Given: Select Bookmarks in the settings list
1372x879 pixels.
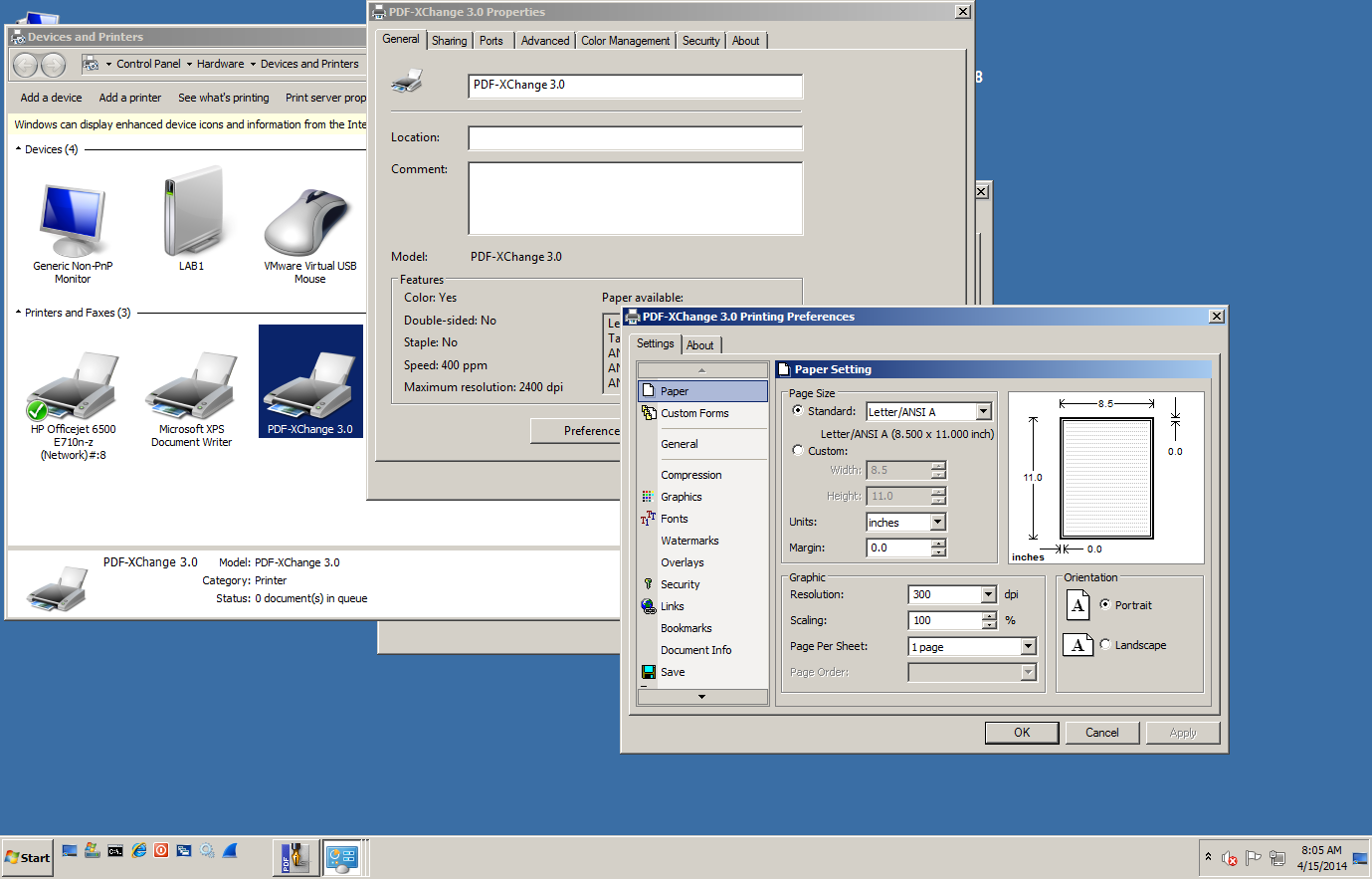Looking at the screenshot, I should tap(686, 628).
